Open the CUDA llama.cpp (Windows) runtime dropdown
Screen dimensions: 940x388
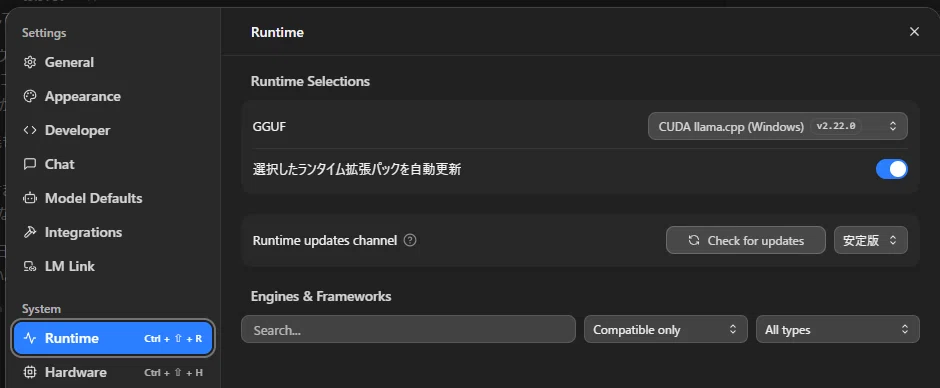[778, 127]
